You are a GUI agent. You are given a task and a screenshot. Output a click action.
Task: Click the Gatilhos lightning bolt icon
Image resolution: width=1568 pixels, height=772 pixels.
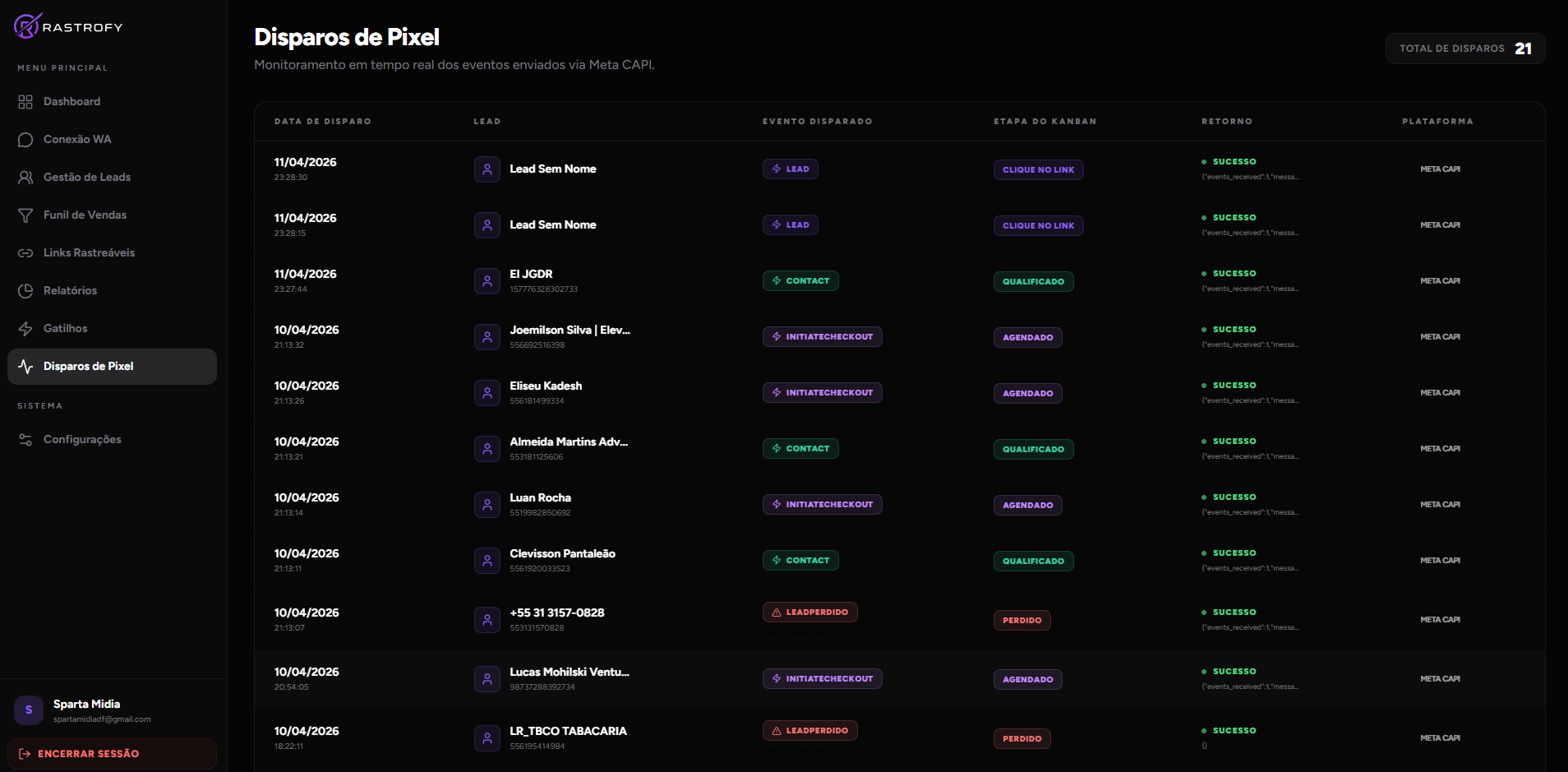point(25,329)
